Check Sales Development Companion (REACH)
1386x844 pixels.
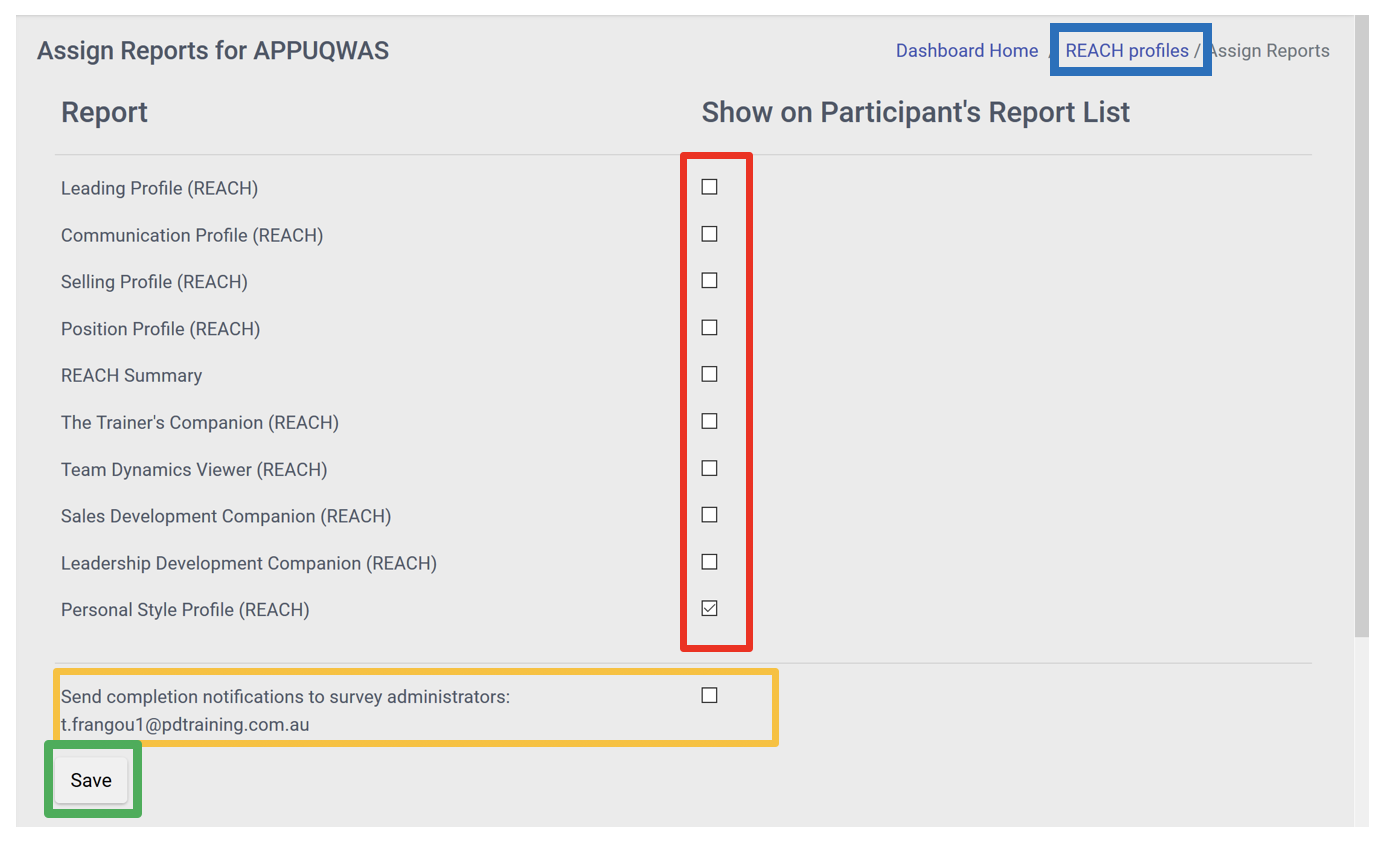coord(710,514)
